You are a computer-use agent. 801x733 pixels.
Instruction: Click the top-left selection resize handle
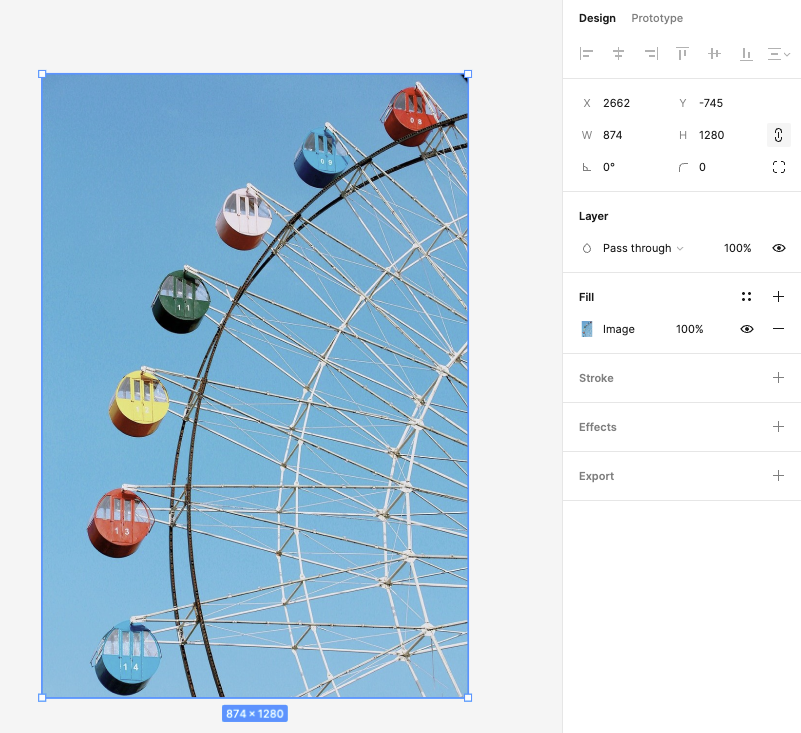tap(42, 74)
